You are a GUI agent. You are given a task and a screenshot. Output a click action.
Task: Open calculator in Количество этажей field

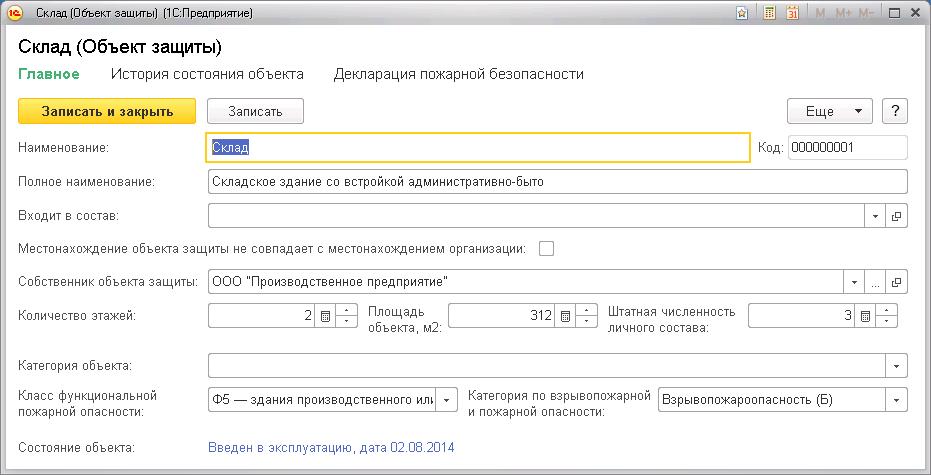pyautogui.click(x=324, y=316)
